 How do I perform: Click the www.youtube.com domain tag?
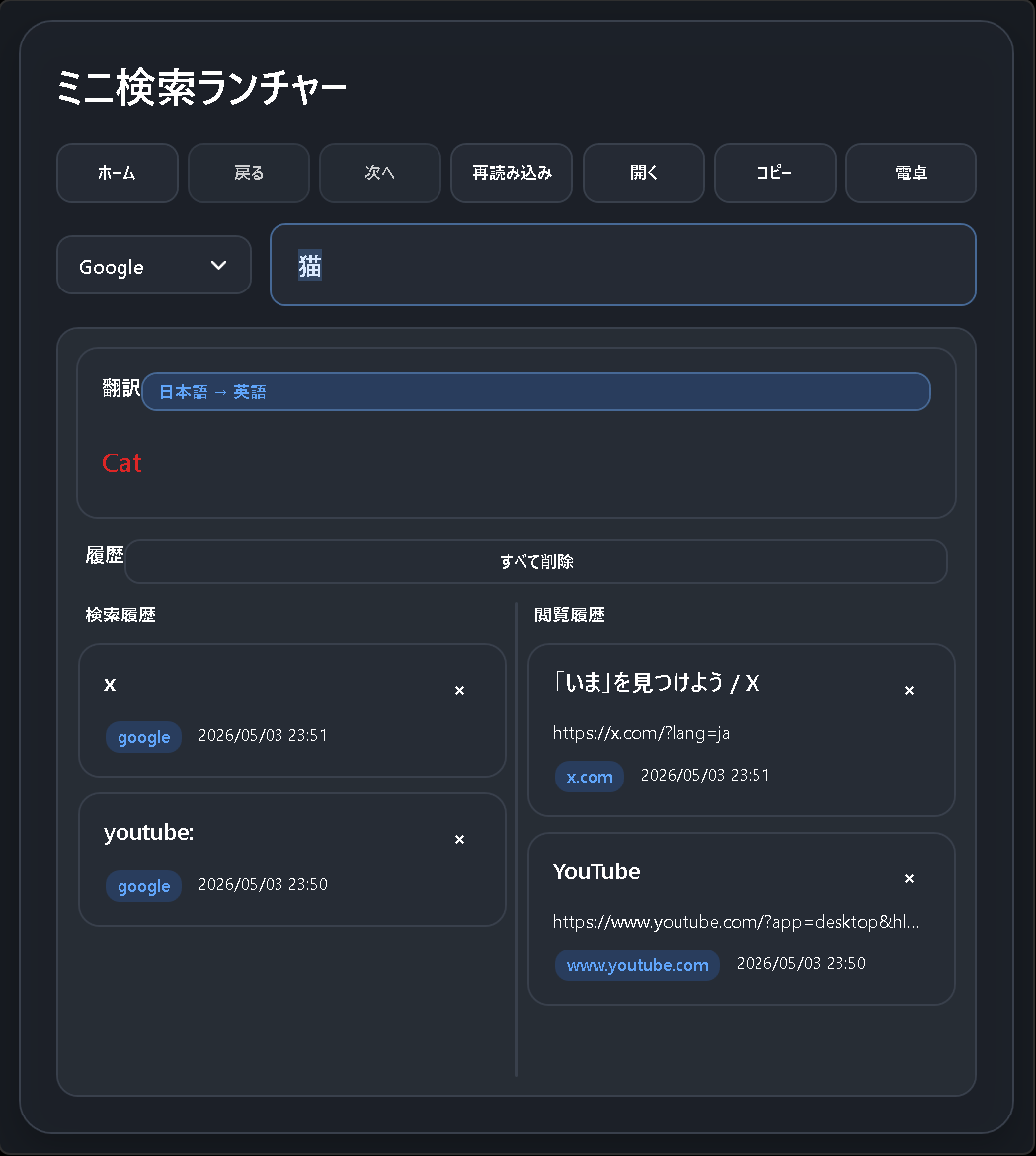click(637, 965)
